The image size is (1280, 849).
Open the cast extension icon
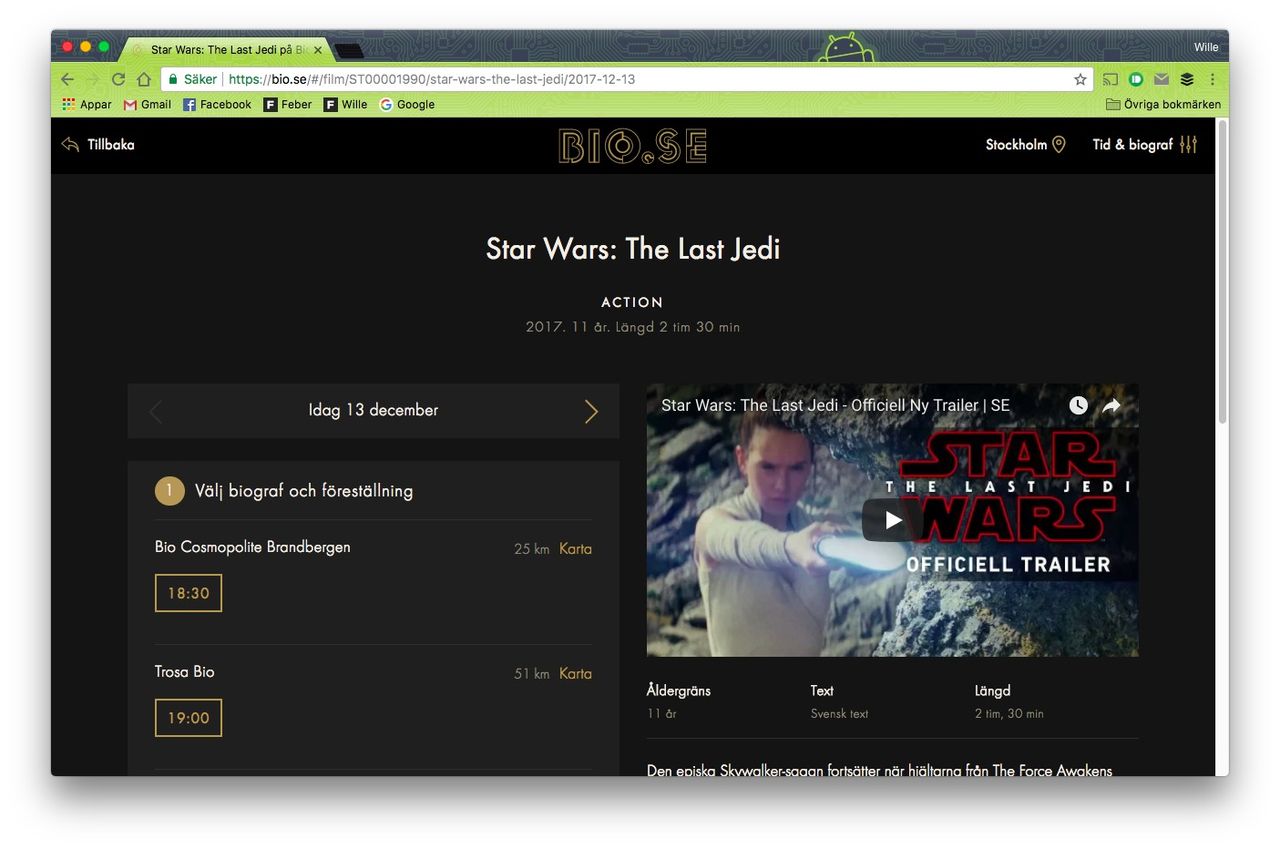[x=1110, y=79]
